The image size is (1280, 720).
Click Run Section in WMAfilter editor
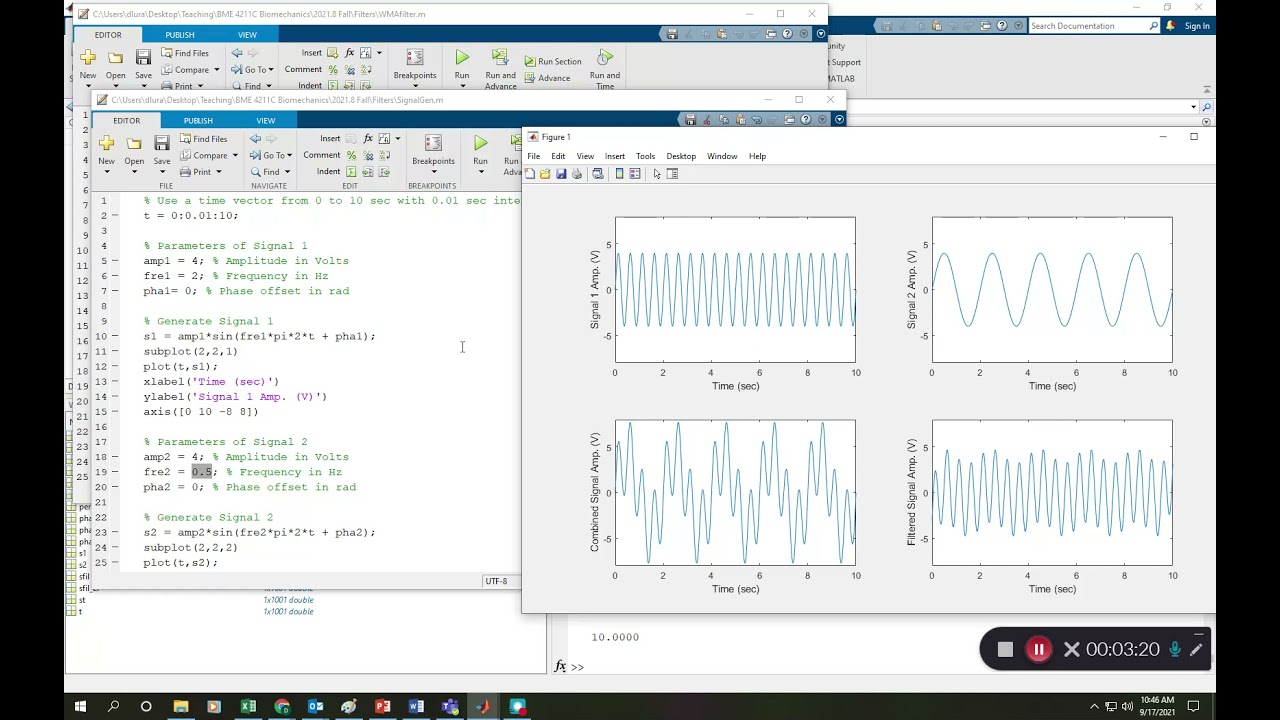[552, 61]
